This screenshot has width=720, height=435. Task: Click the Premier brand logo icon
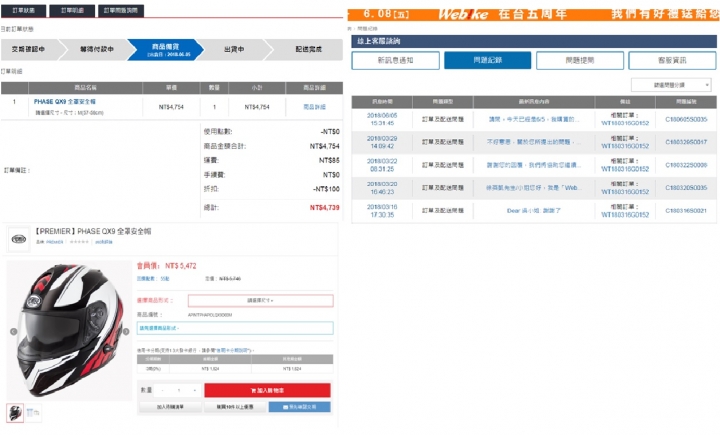click(19, 239)
